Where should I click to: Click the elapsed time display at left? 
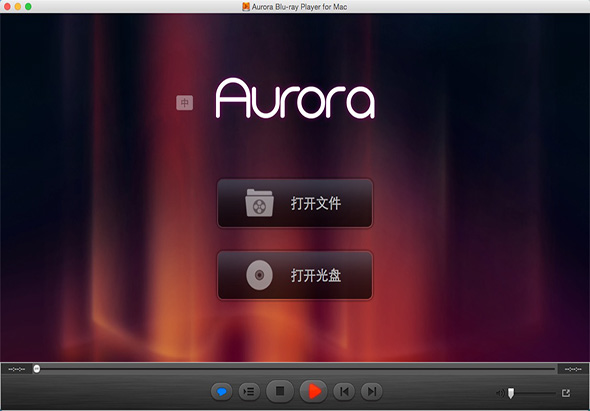17,369
